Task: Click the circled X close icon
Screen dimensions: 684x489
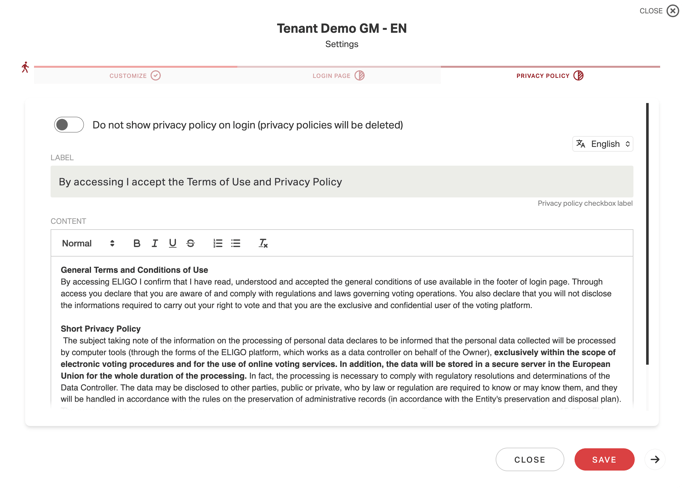Action: click(673, 11)
